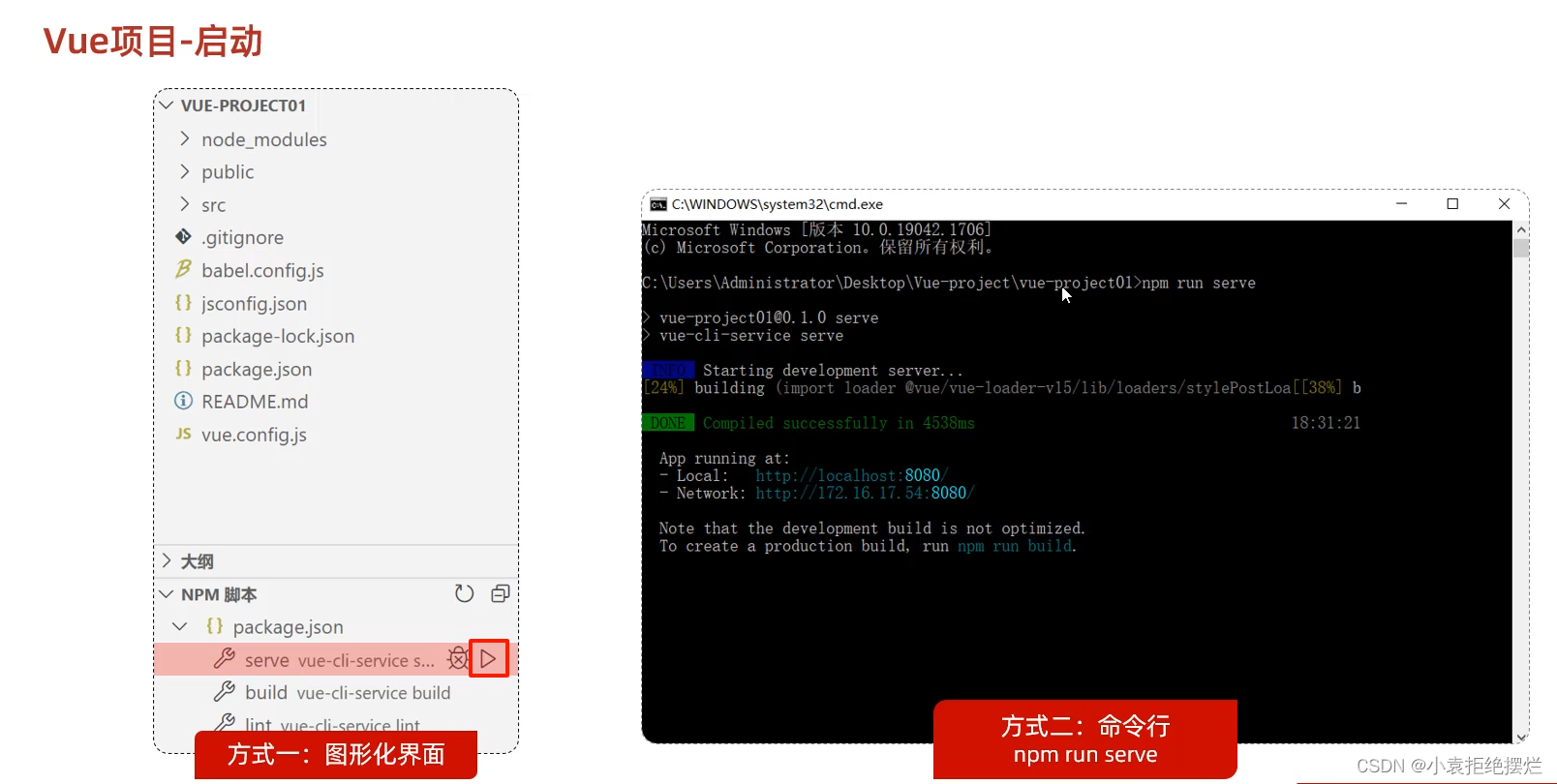Close the cmd.exe window
1557x784 pixels.
pyautogui.click(x=1504, y=203)
